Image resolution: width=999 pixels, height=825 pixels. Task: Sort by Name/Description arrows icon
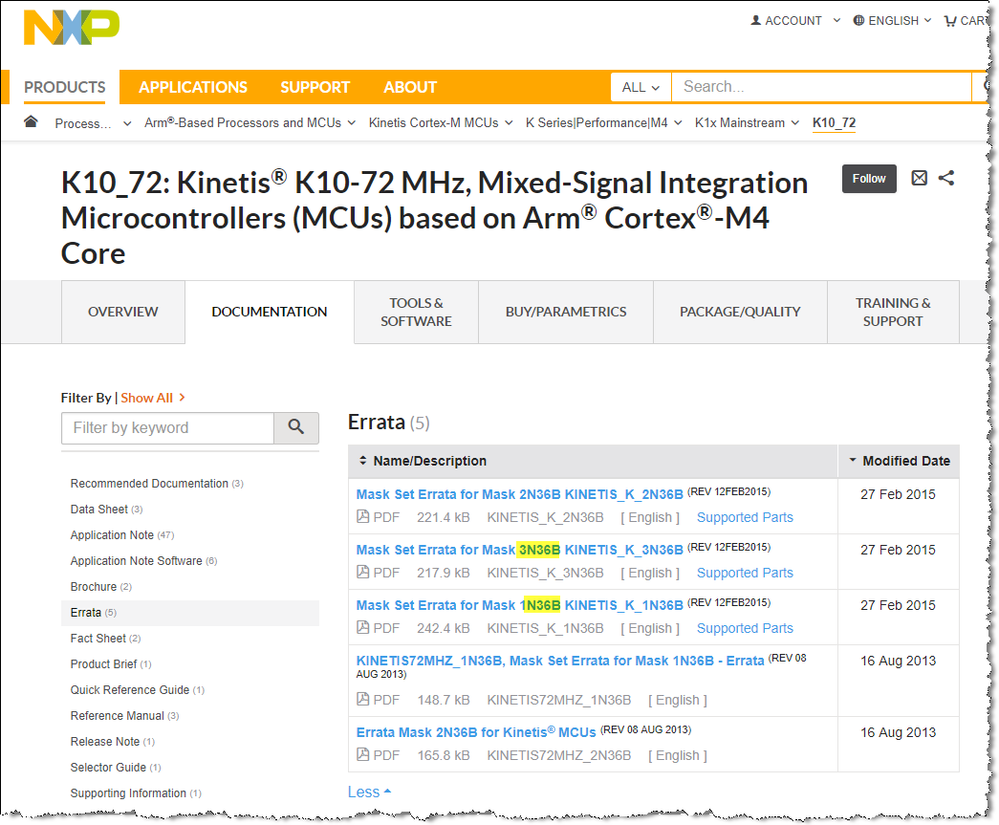point(363,461)
